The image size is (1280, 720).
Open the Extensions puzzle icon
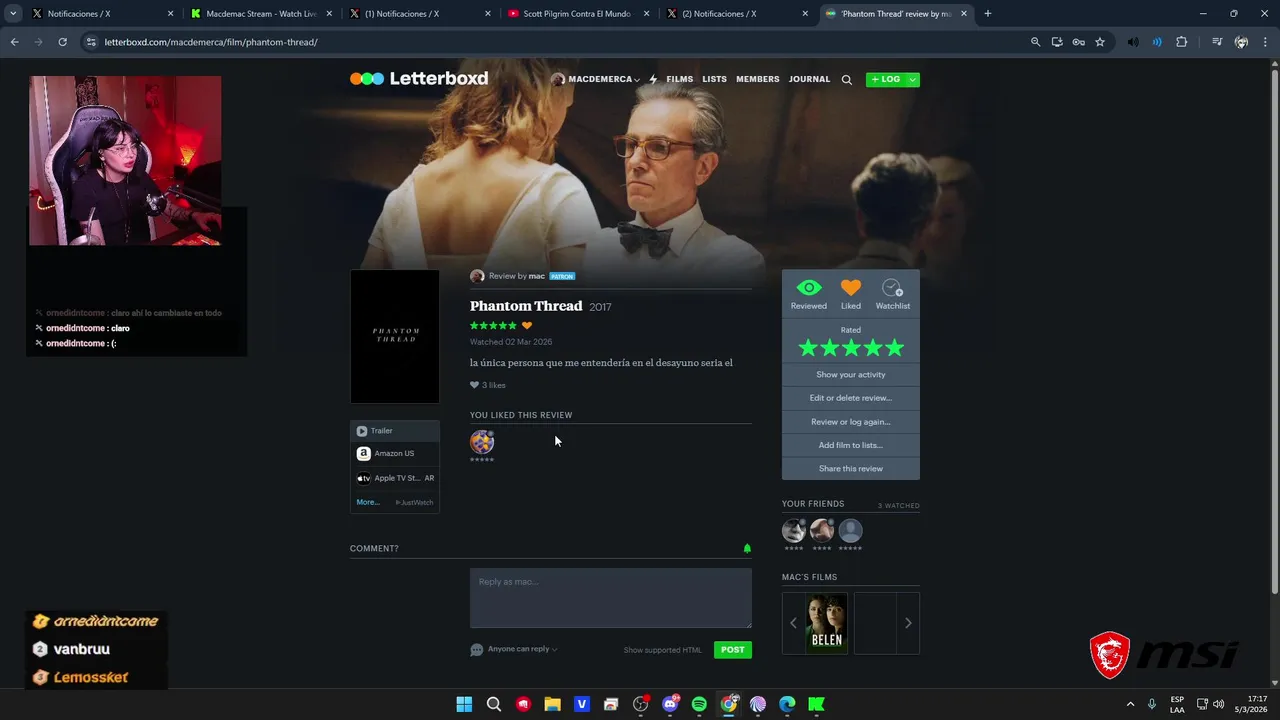[x=1182, y=42]
